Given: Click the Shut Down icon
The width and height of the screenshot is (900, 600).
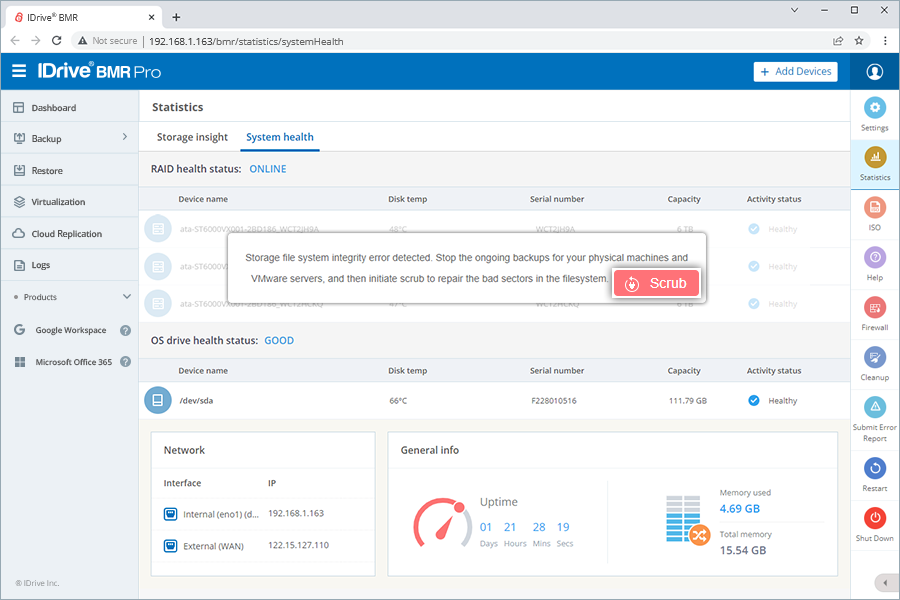Looking at the screenshot, I should [875, 518].
